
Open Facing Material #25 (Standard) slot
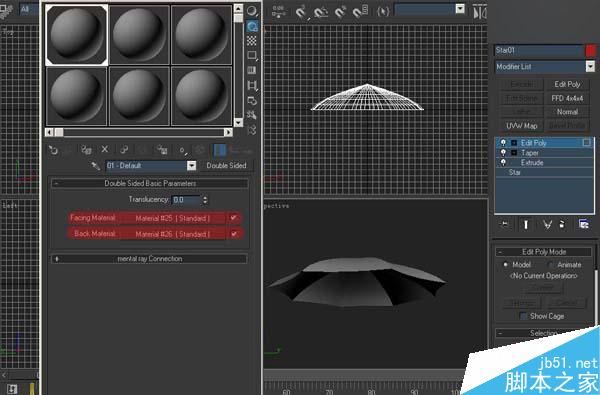(173, 218)
